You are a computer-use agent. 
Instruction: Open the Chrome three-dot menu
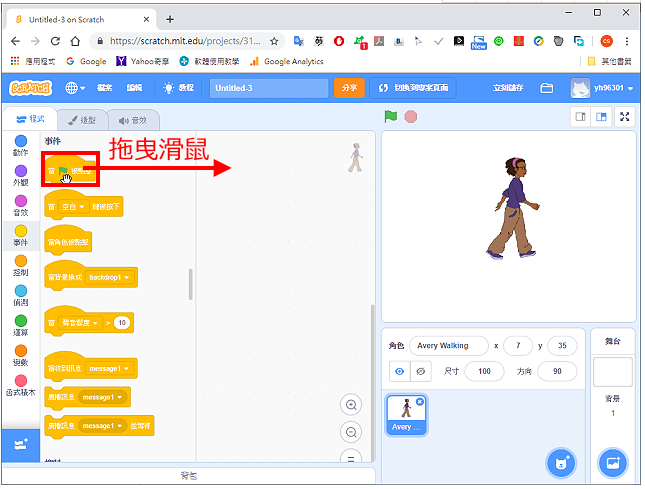[626, 41]
